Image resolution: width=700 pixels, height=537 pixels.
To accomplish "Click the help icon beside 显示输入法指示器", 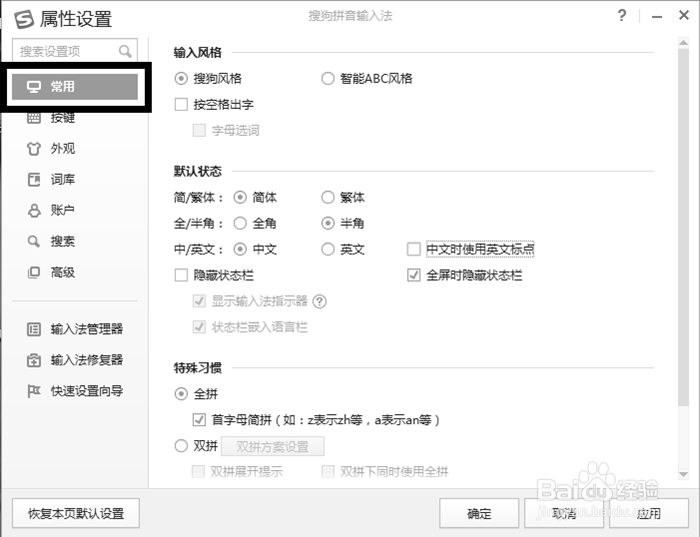I will (x=320, y=302).
